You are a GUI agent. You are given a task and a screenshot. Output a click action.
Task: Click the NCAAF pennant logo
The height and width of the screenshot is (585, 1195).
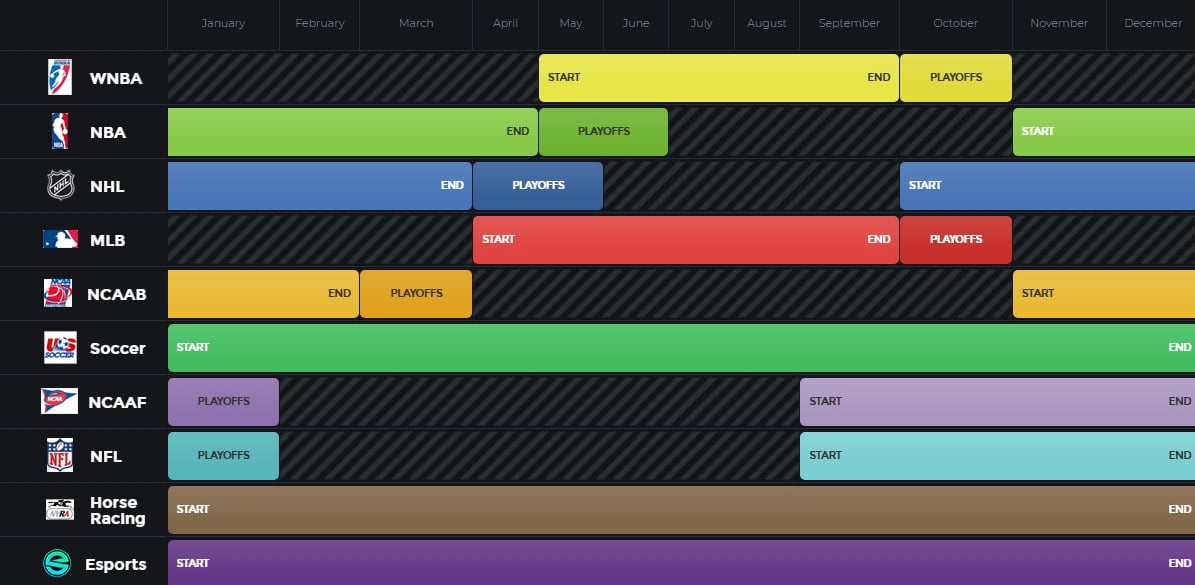[59, 401]
